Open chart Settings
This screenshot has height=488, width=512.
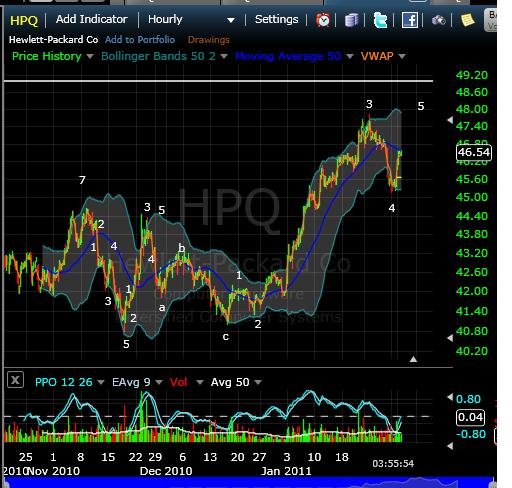pos(276,19)
